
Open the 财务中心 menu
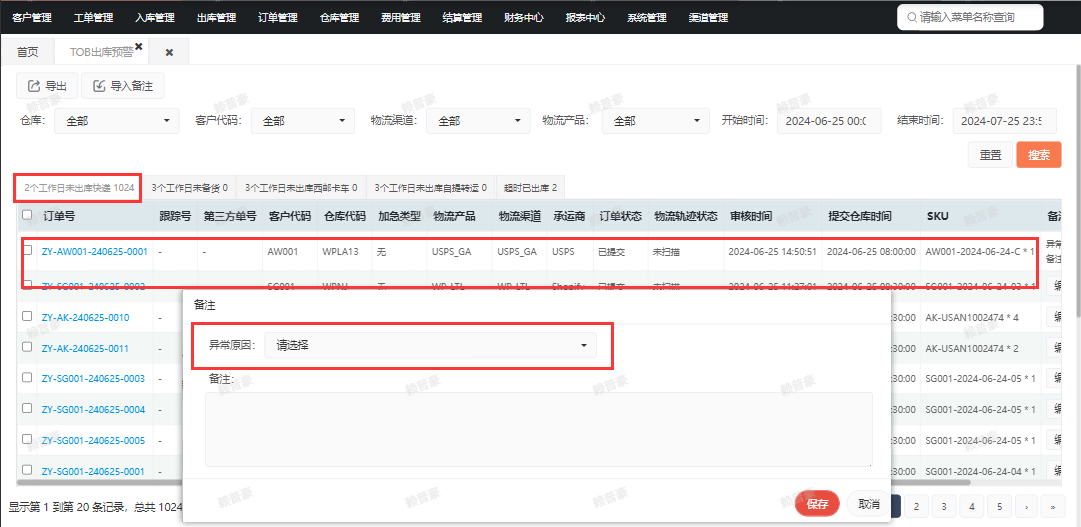tap(523, 18)
